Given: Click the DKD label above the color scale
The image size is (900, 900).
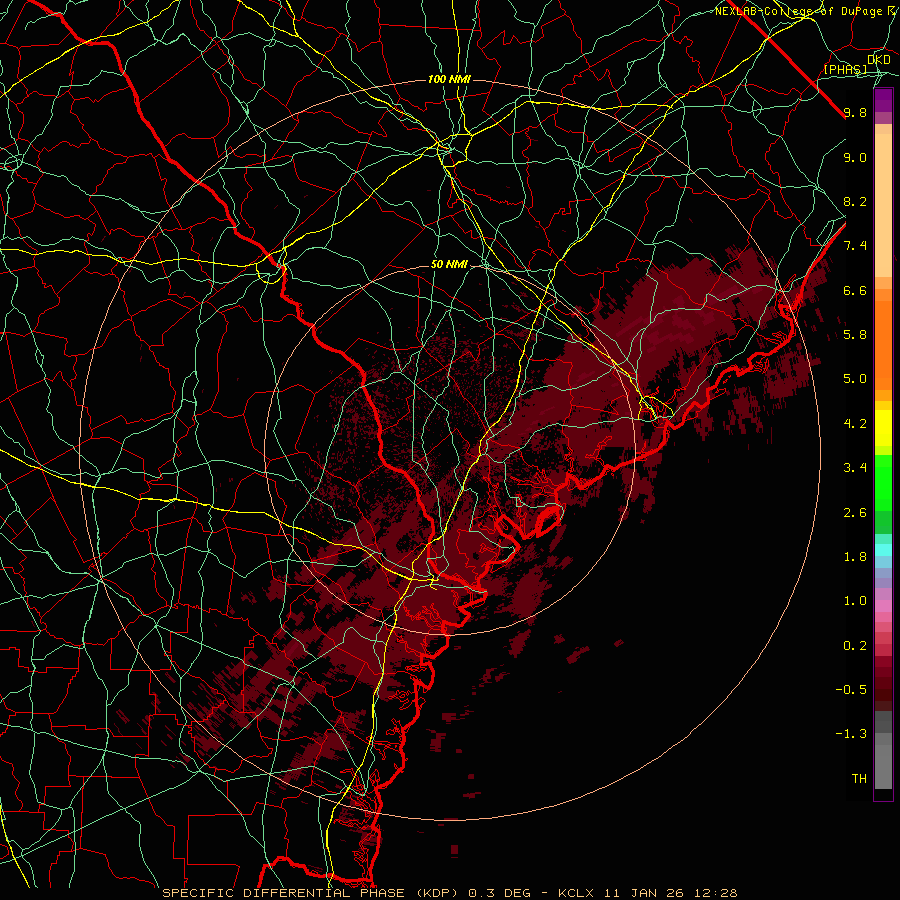Looking at the screenshot, I should pyautogui.click(x=879, y=60).
